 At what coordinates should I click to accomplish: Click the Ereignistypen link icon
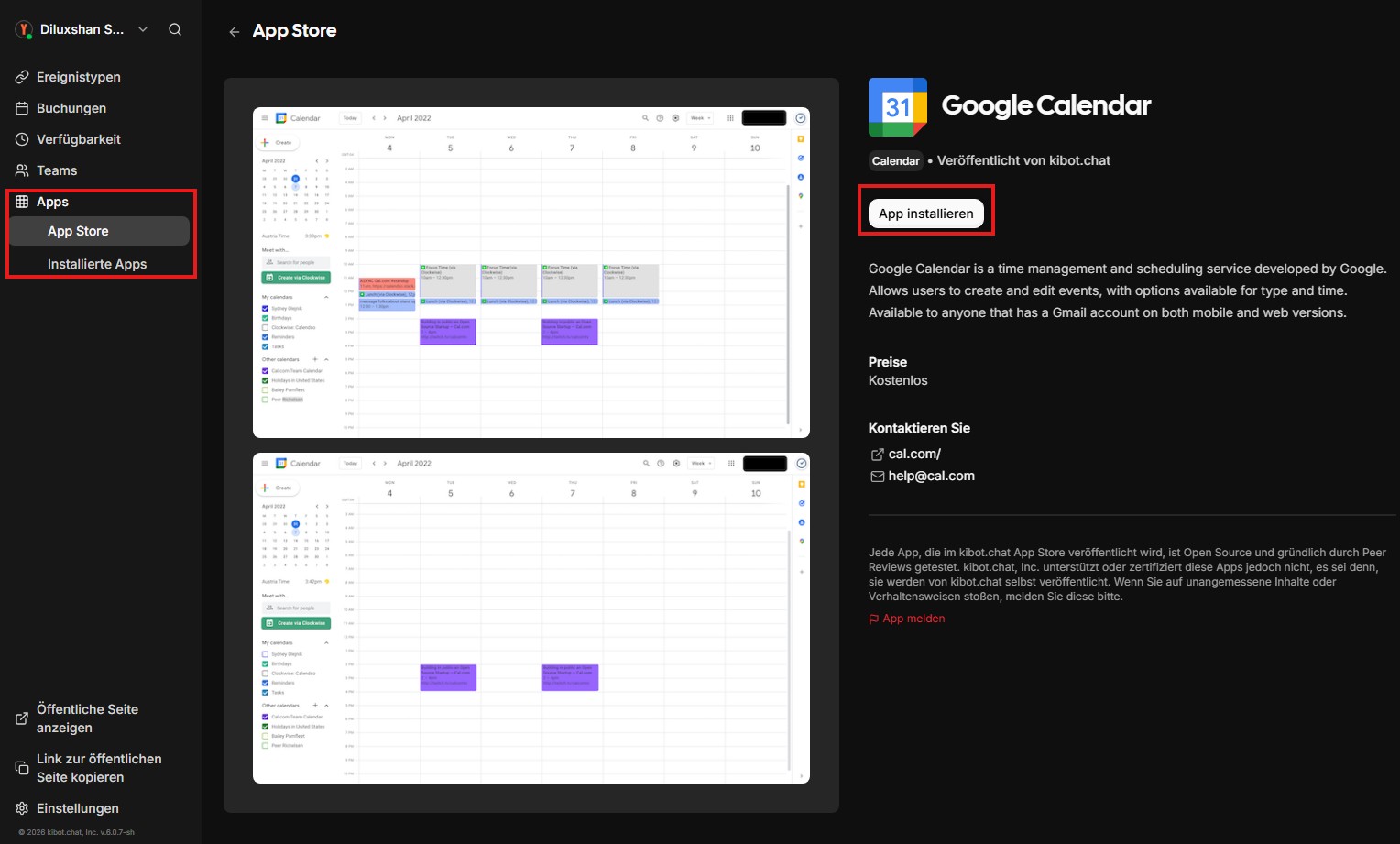22,77
